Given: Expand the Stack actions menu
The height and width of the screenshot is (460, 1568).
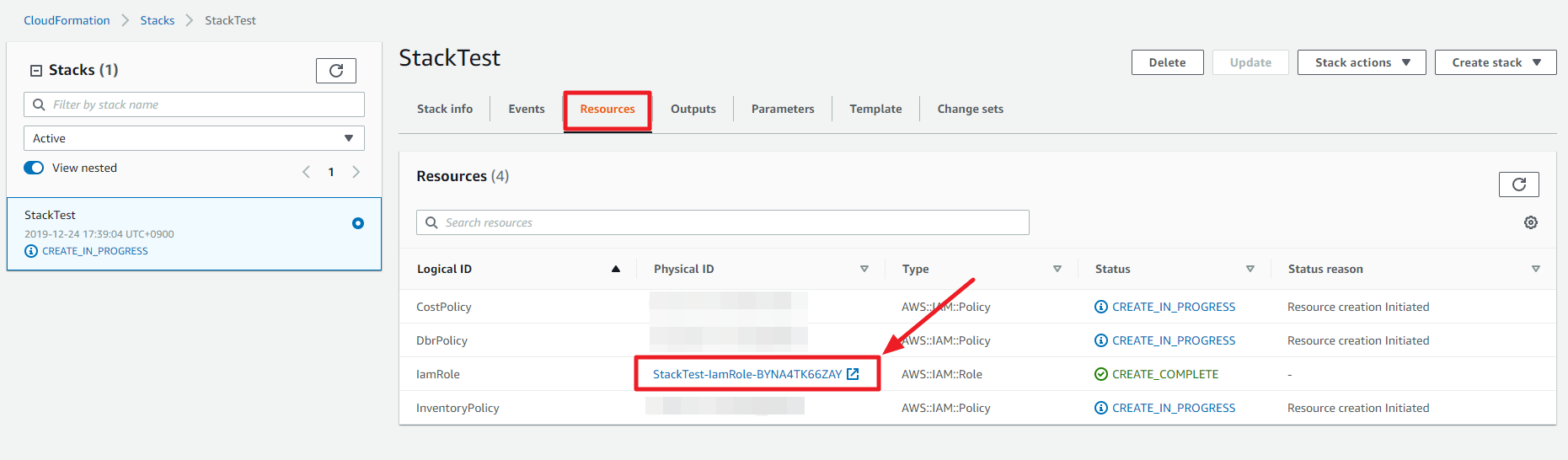Looking at the screenshot, I should [x=1361, y=62].
